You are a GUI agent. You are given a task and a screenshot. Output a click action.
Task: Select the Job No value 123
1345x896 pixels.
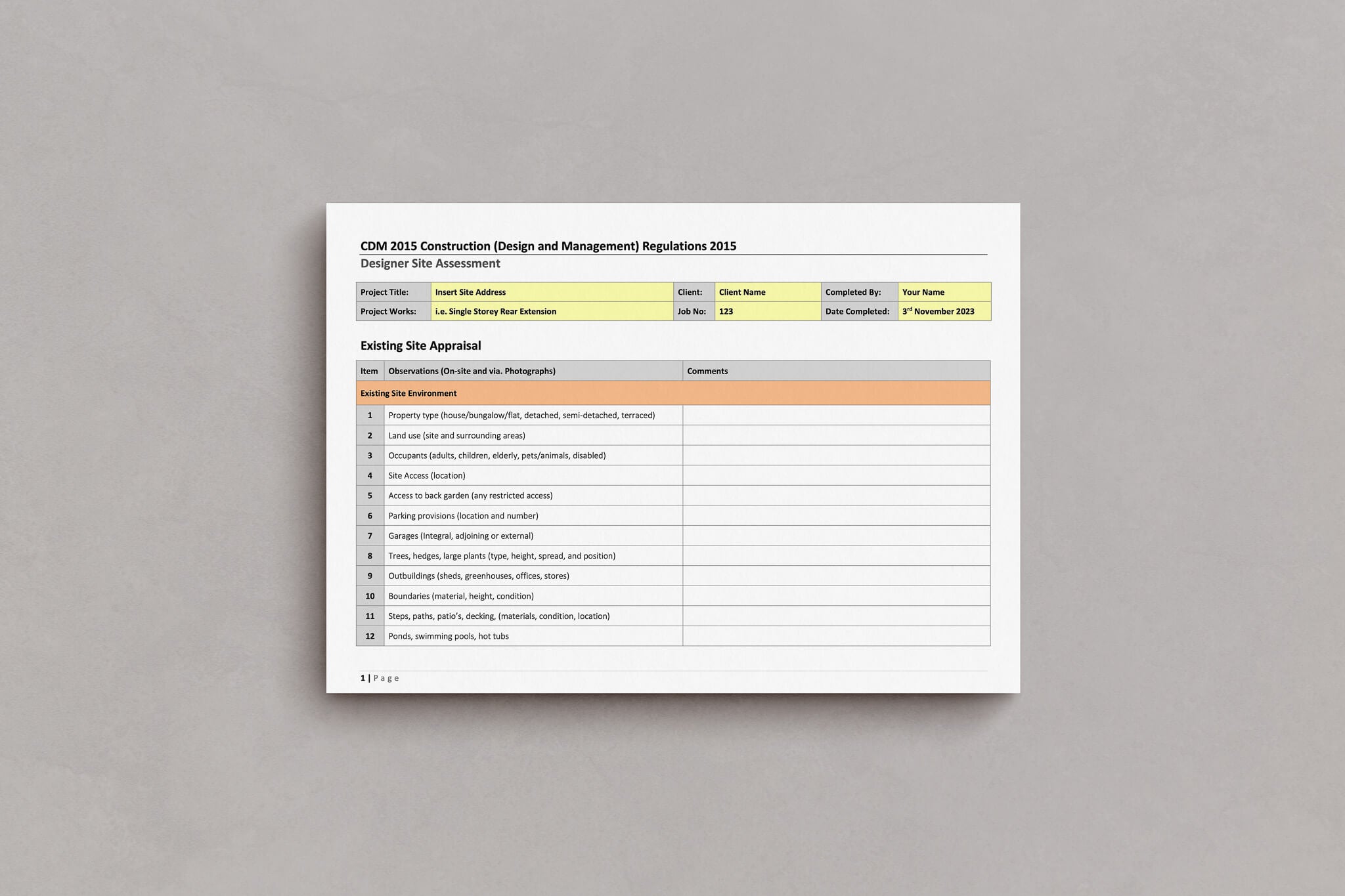click(x=726, y=311)
